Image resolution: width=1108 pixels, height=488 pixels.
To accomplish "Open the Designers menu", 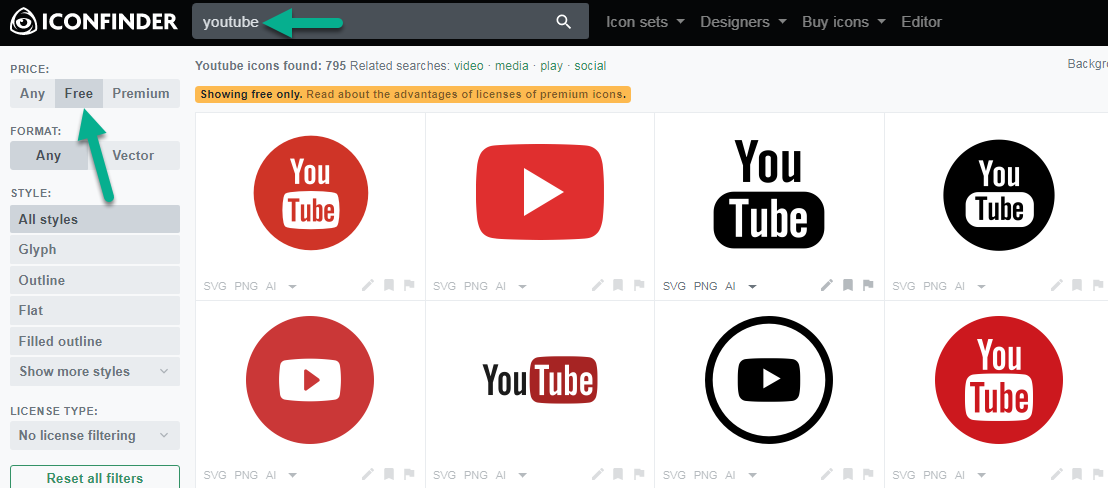I will coord(743,22).
